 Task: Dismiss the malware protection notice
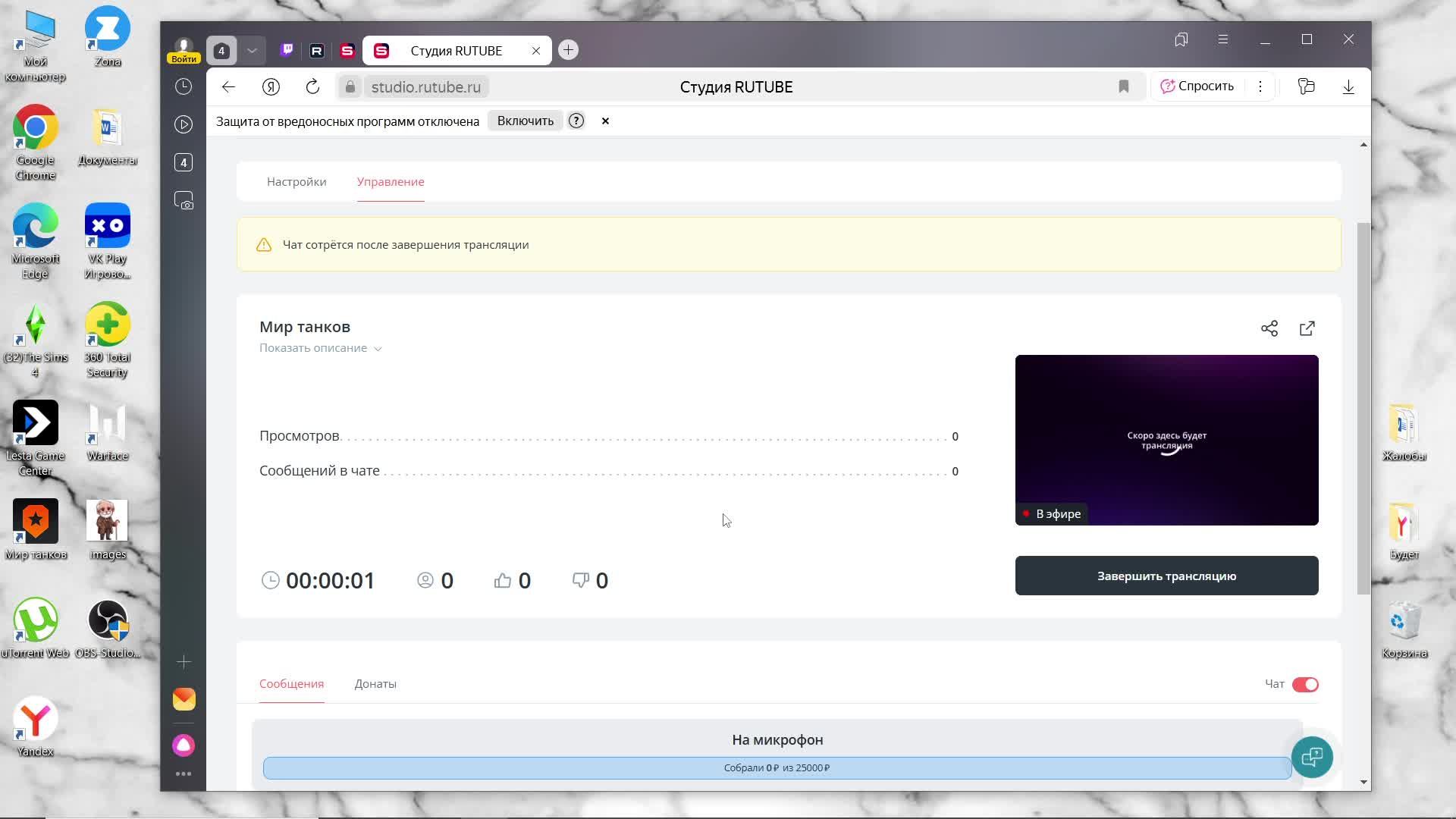(x=605, y=121)
